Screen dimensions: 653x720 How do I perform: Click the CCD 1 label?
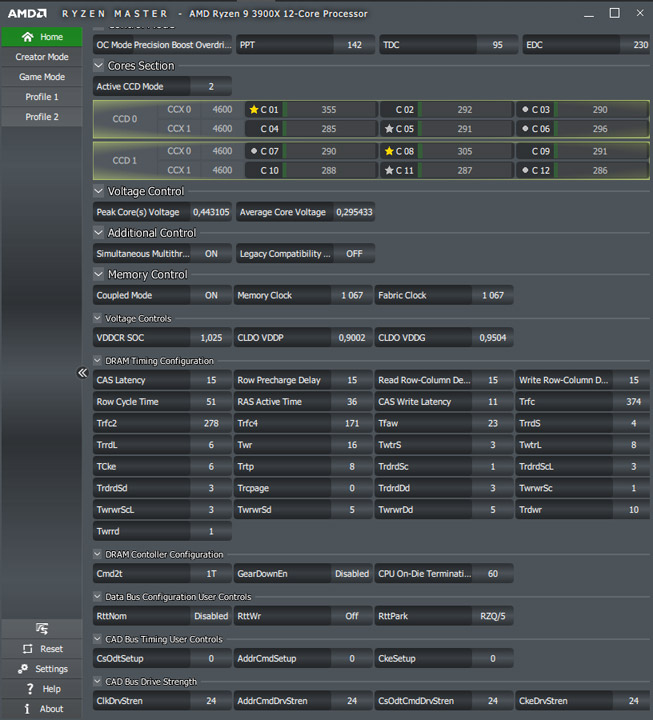pyautogui.click(x=124, y=160)
